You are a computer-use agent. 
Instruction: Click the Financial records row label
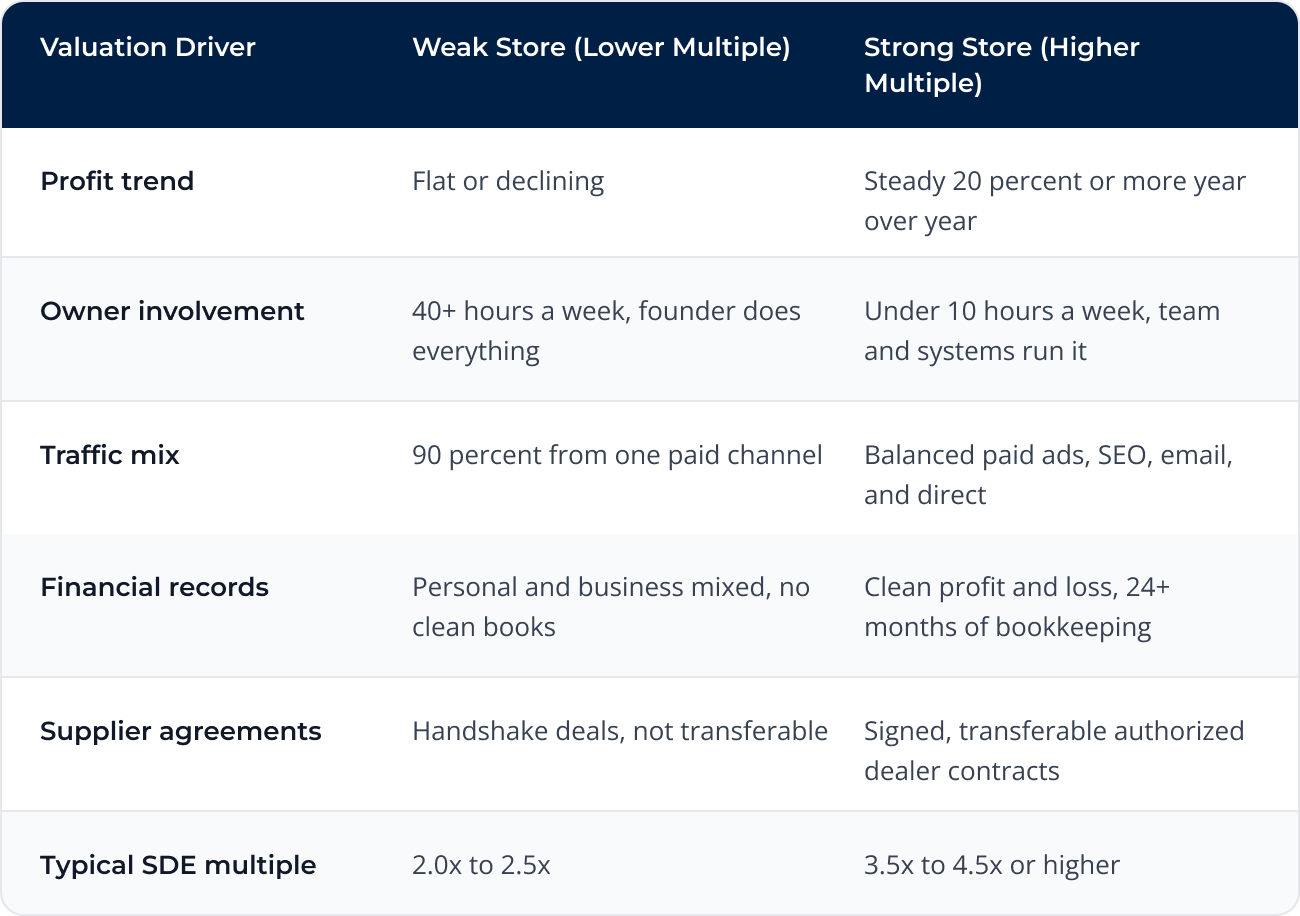tap(154, 587)
